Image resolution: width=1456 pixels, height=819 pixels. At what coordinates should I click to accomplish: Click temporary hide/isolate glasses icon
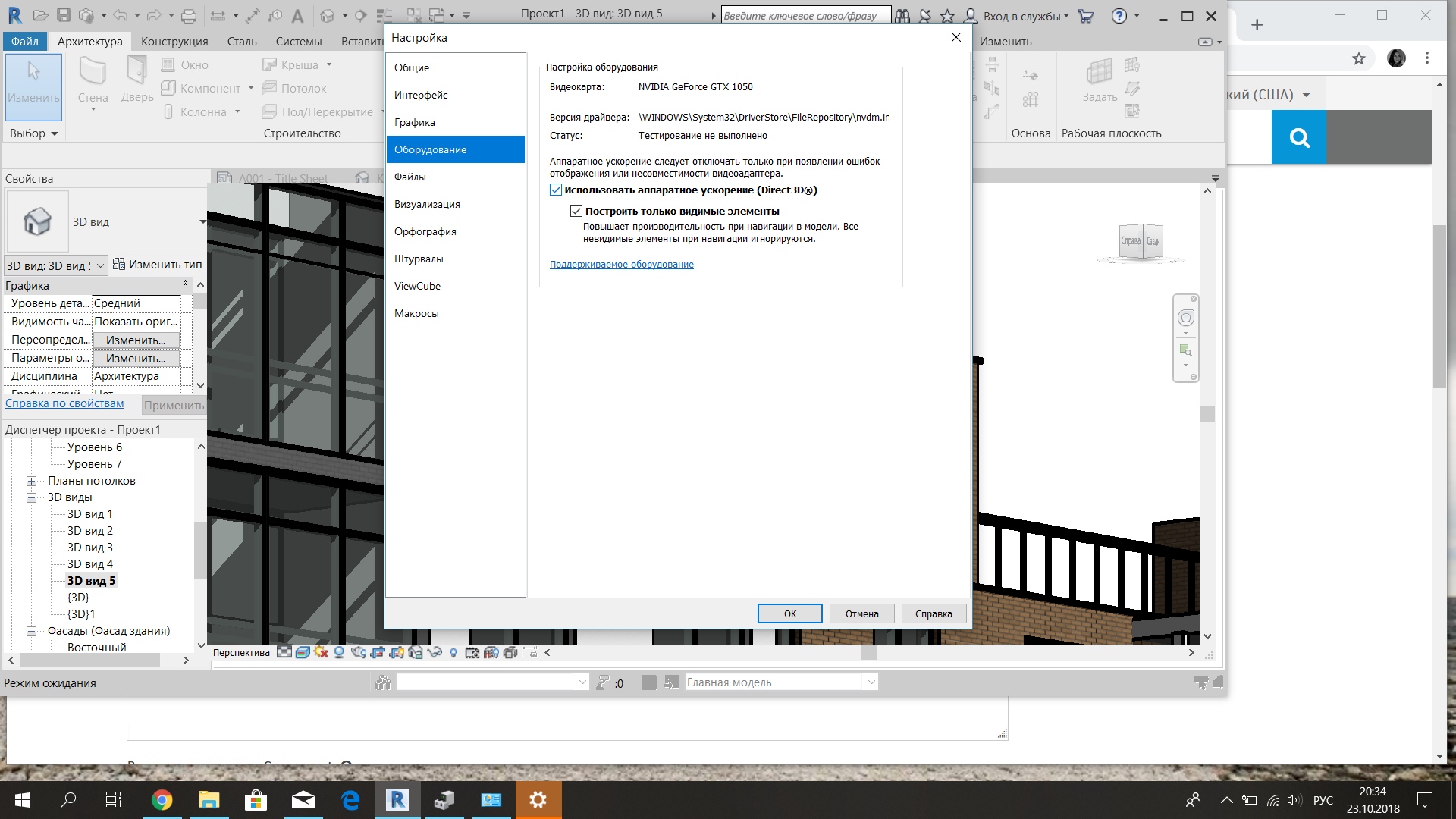coord(435,652)
